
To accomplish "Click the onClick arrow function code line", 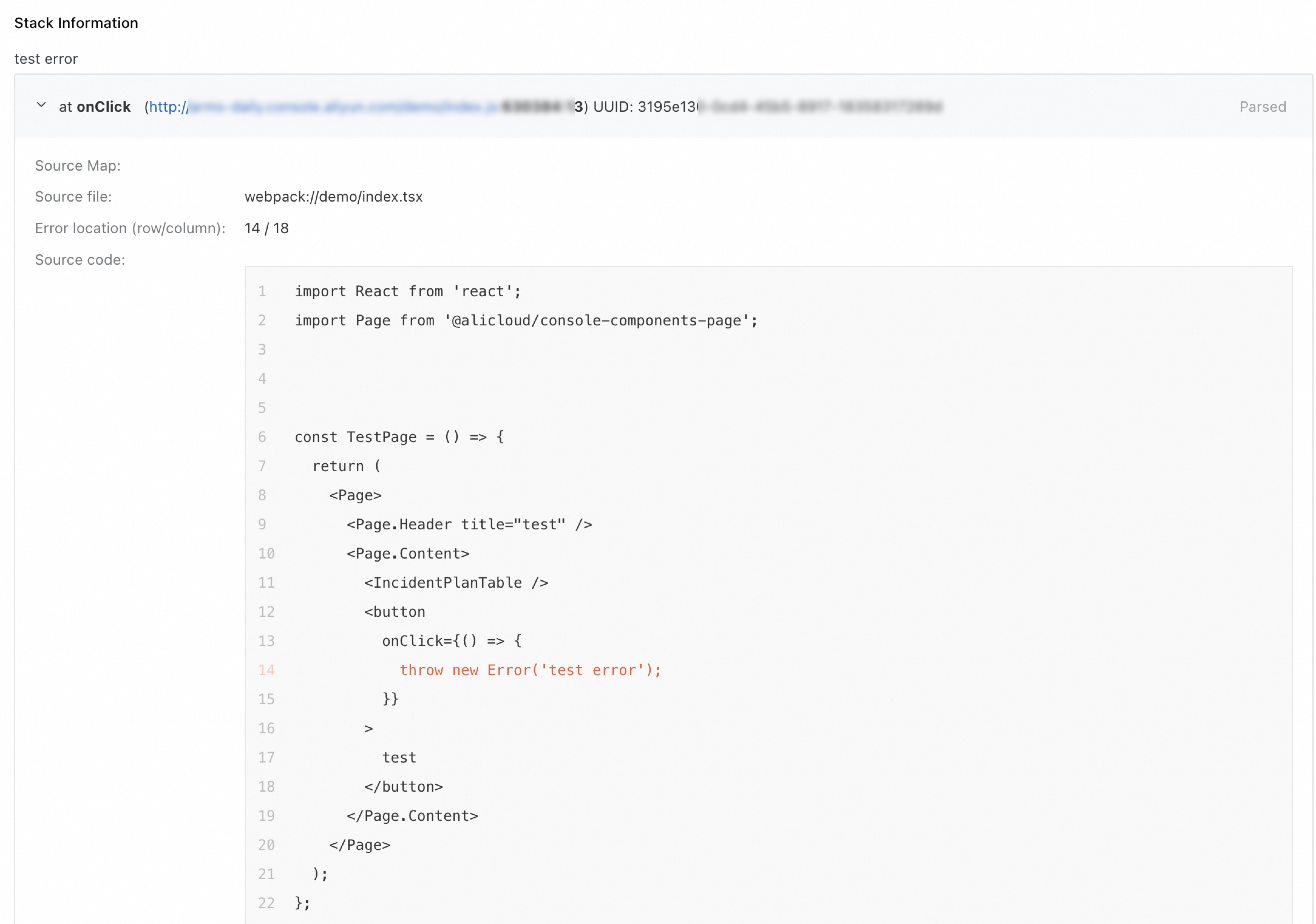I will pyautogui.click(x=452, y=641).
